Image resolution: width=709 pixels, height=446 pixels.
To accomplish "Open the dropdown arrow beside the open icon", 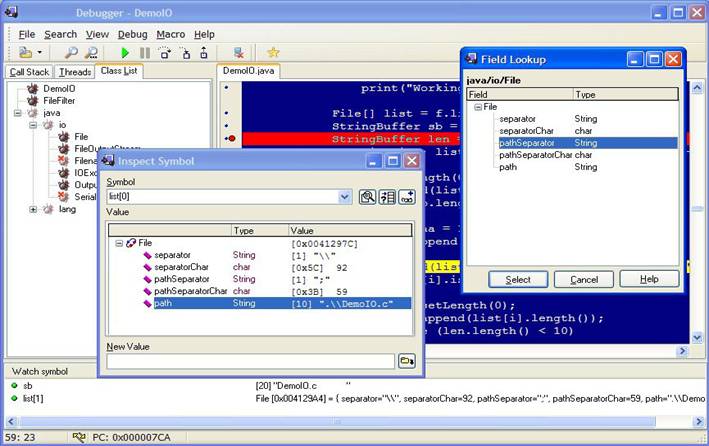I will 40,53.
